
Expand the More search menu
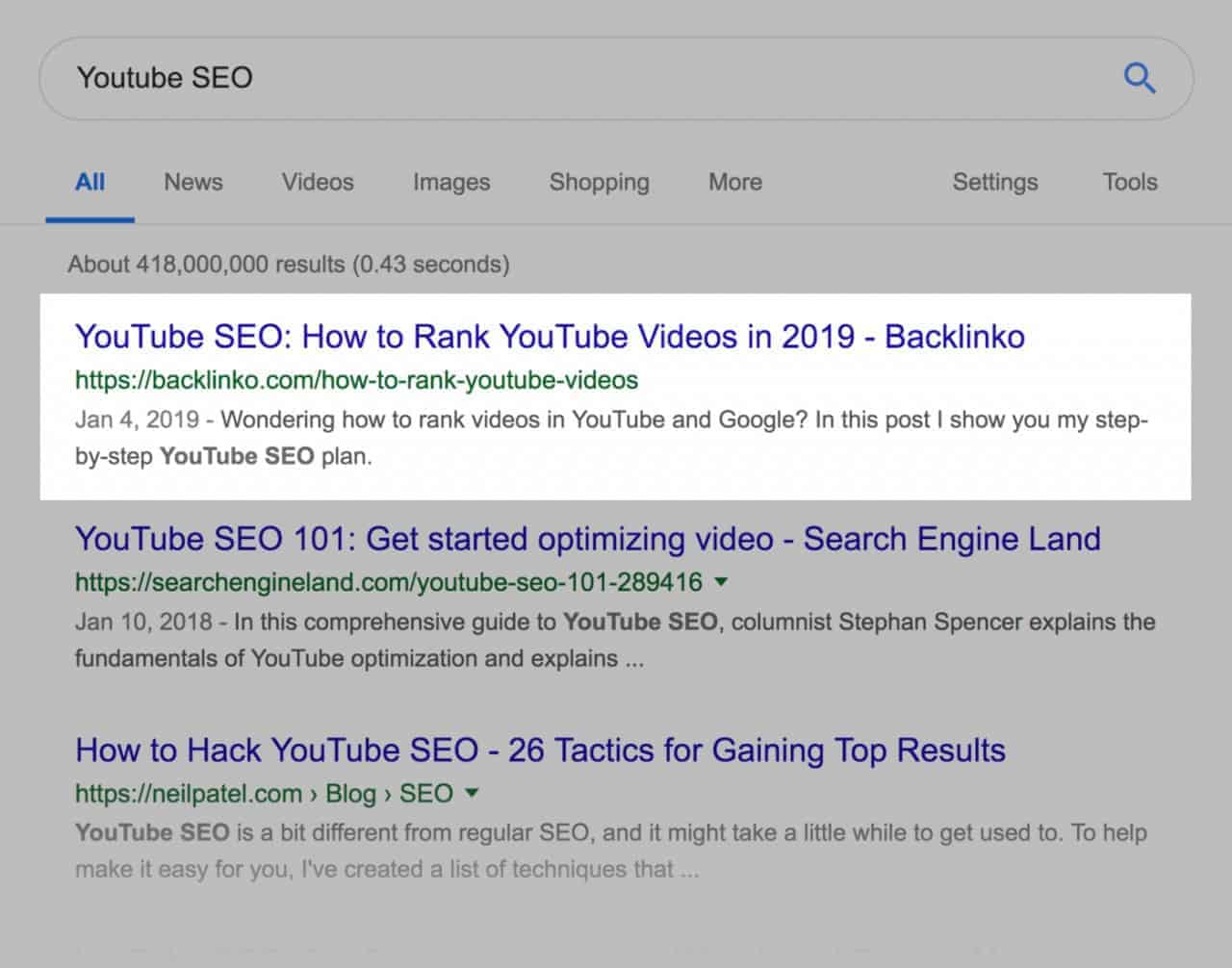[x=735, y=182]
